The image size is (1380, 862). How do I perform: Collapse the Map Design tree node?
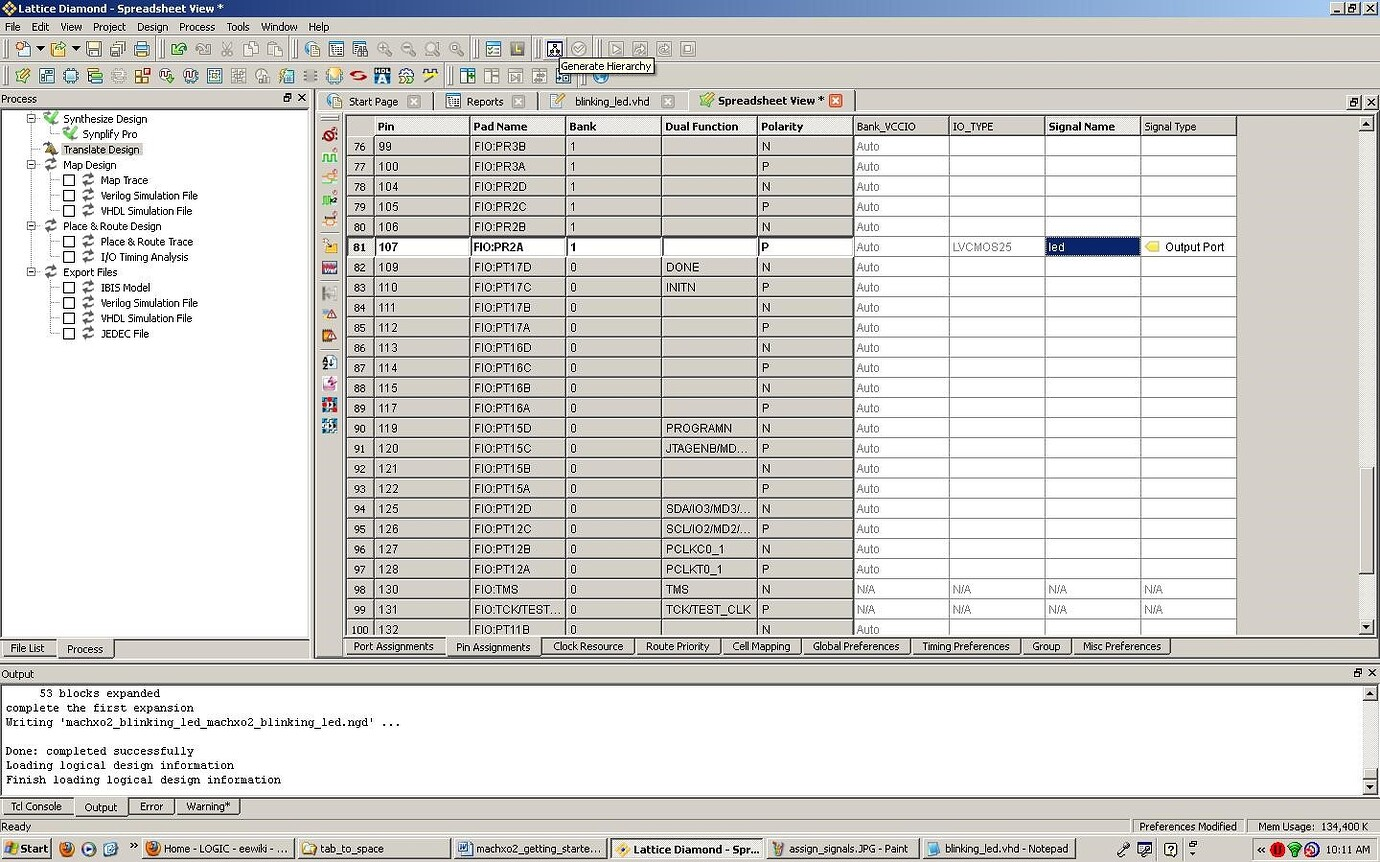[31, 165]
